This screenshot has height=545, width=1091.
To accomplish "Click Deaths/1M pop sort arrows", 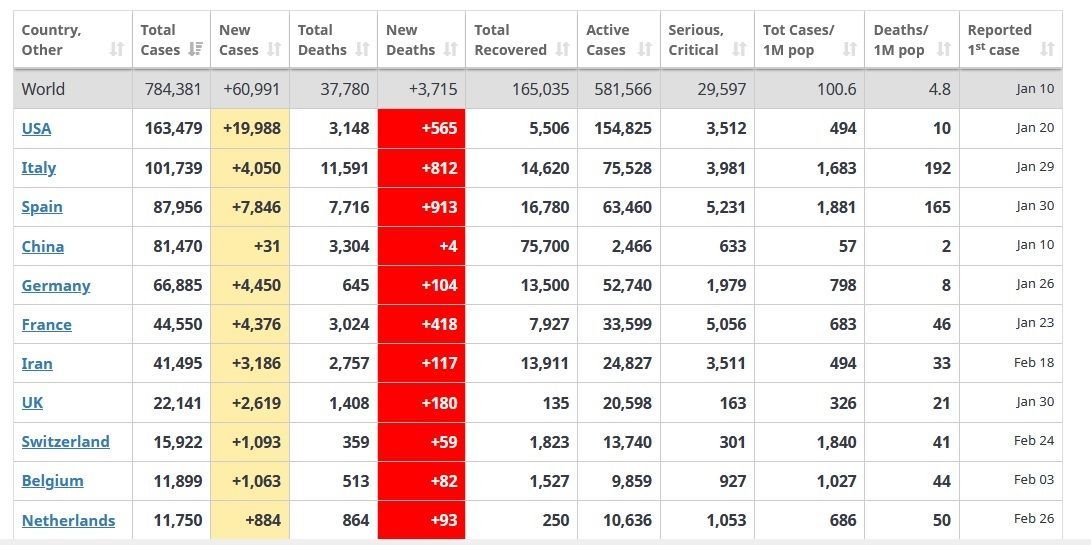I will click(944, 49).
